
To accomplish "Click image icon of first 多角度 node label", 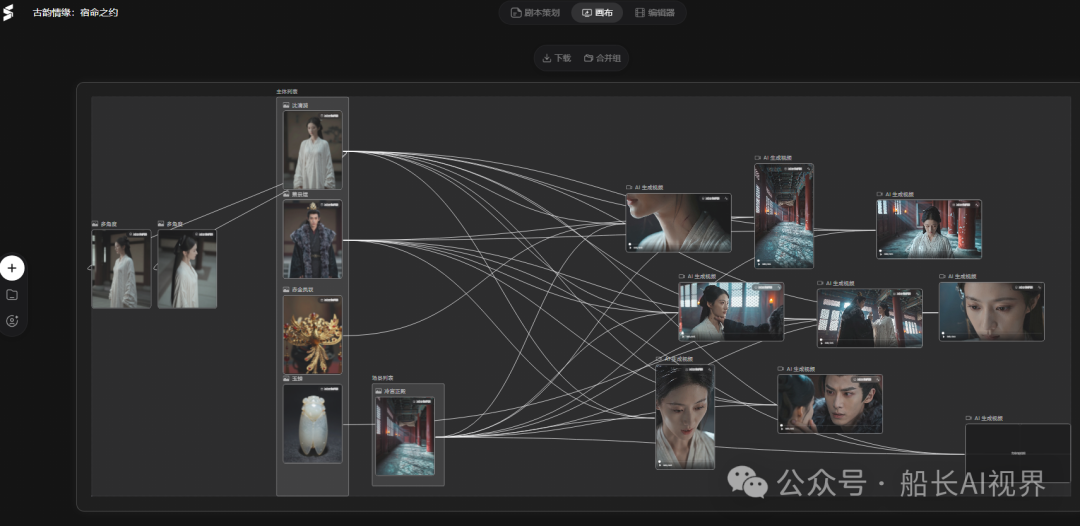I will 95,224.
